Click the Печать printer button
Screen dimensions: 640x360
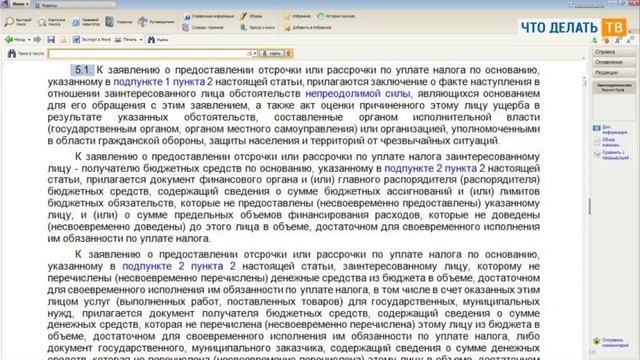[x=126, y=40]
